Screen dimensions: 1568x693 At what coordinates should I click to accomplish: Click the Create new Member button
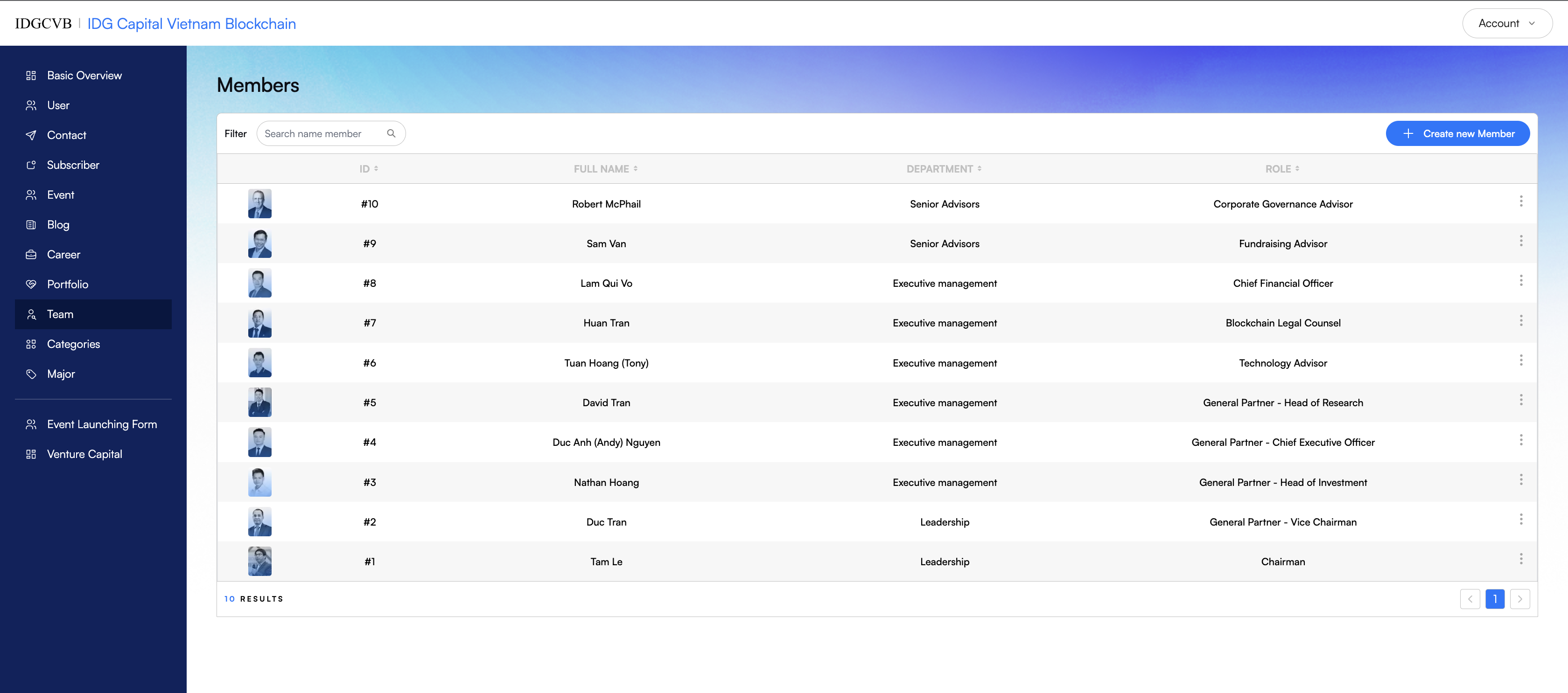[x=1457, y=133]
